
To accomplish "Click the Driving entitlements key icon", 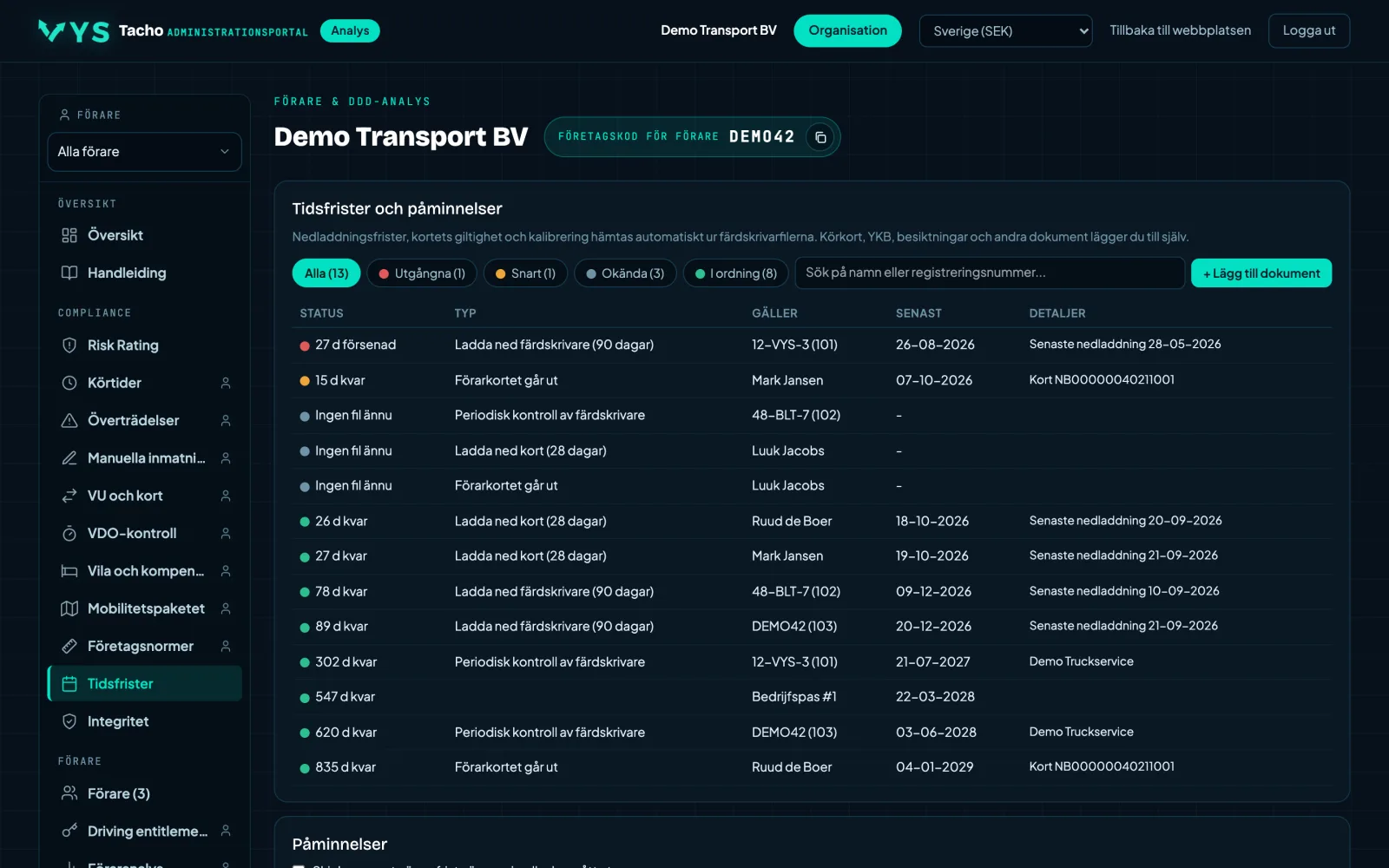I will coord(69,831).
